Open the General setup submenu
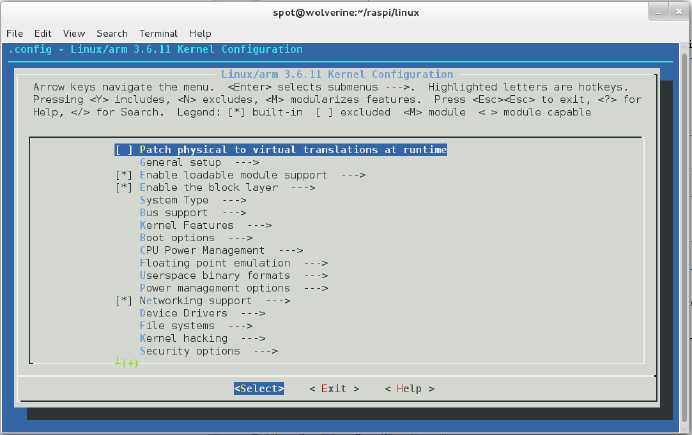 click(x=199, y=162)
